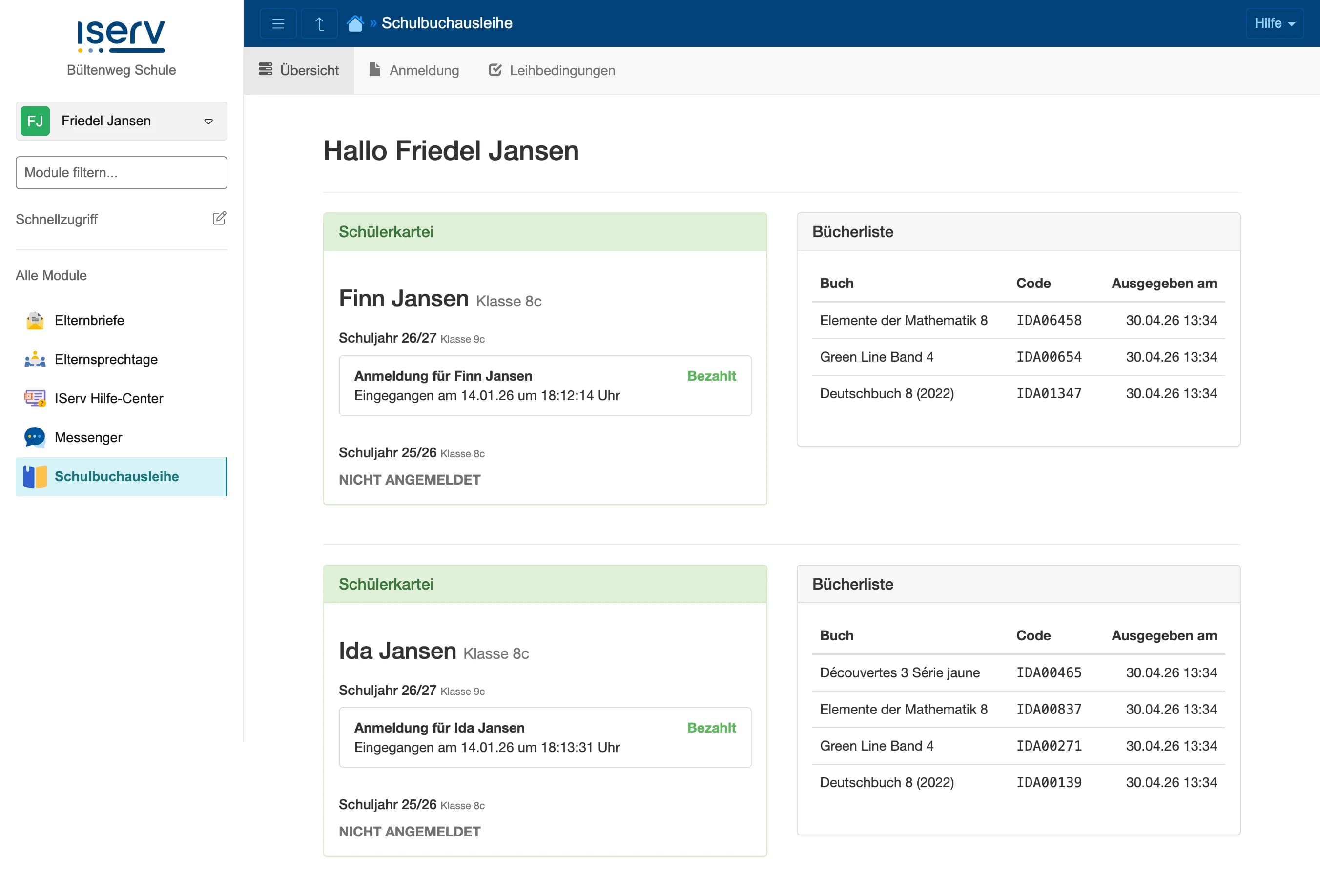Image resolution: width=1320 pixels, height=896 pixels.
Task: Click Bültenweg Schule name
Action: (121, 70)
